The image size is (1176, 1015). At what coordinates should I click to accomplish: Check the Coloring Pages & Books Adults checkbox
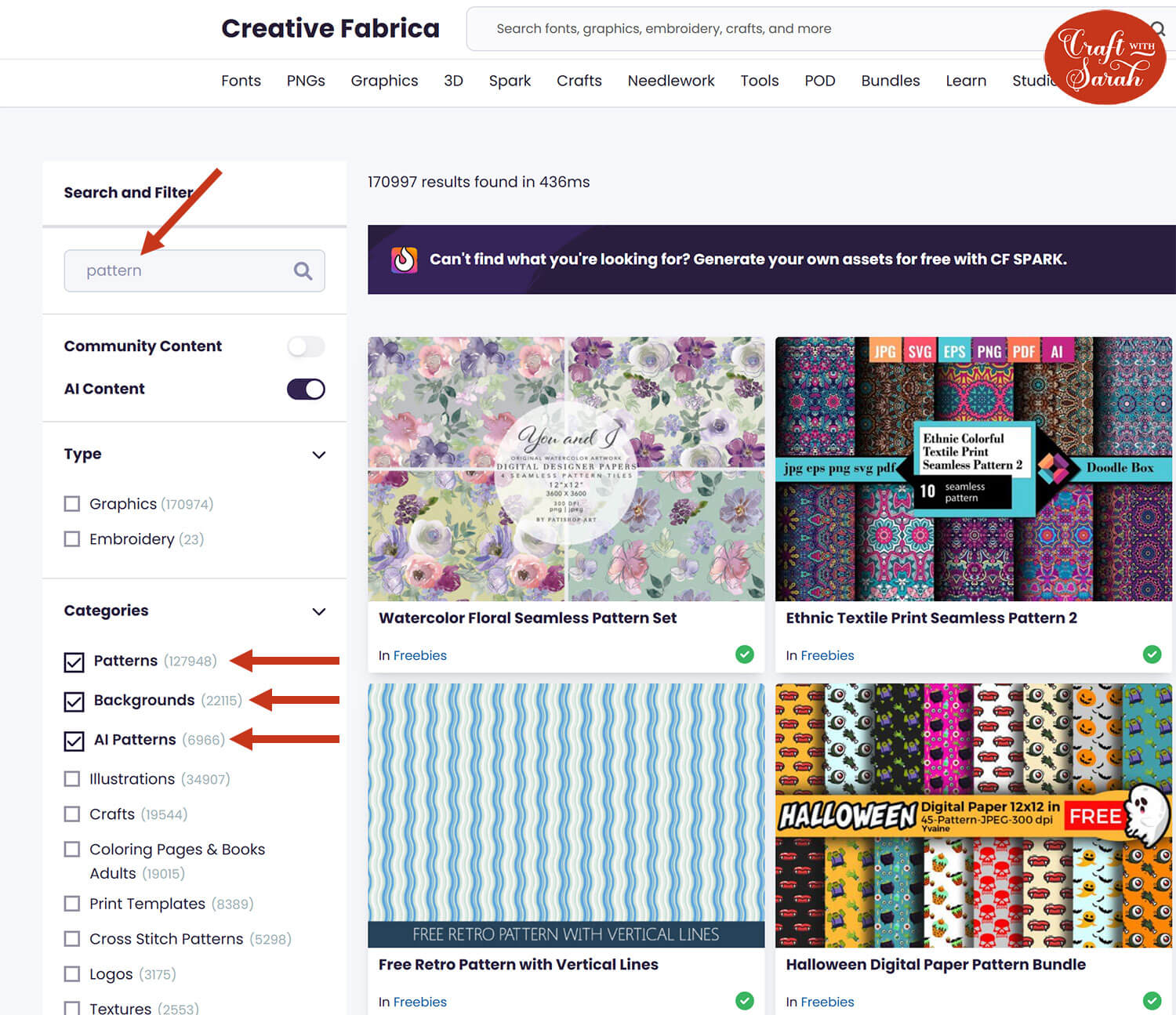72,850
